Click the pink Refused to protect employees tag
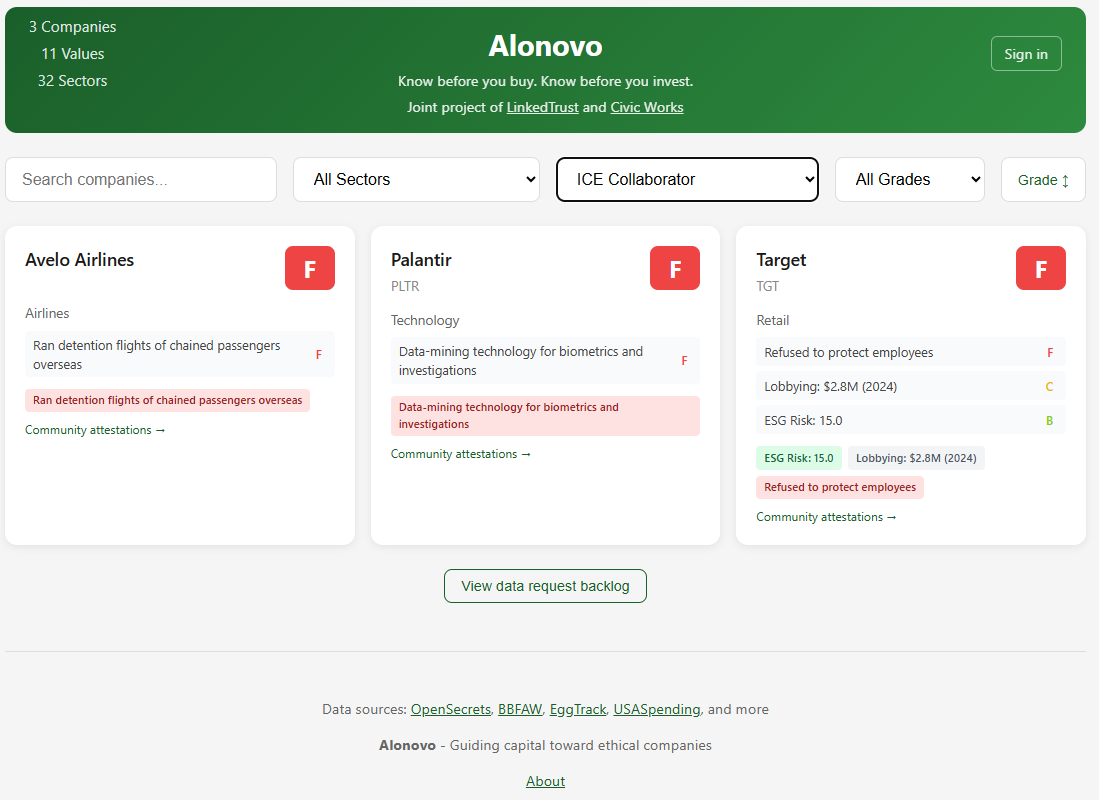Viewport: 1099px width, 800px height. tap(839, 487)
